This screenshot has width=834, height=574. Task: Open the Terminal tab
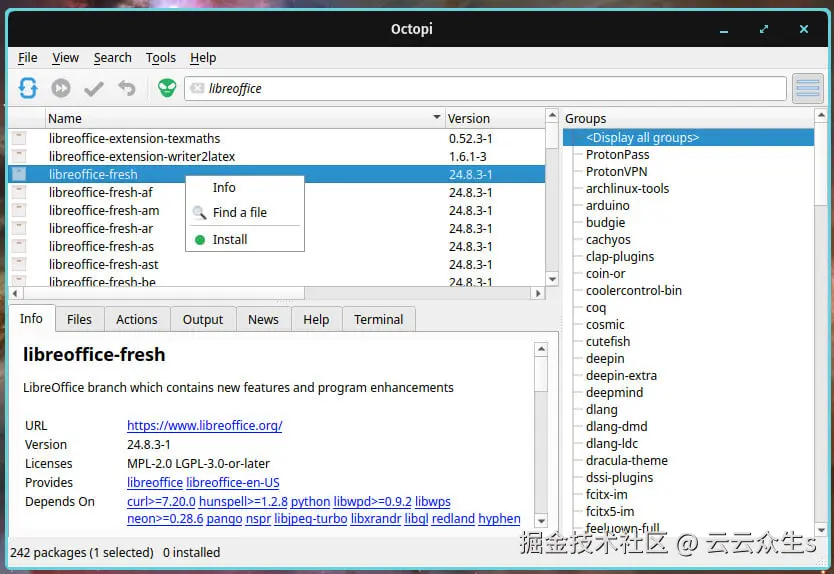(379, 319)
